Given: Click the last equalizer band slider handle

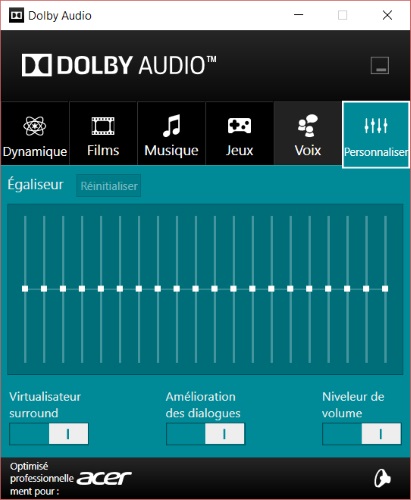Looking at the screenshot, I should (385, 289).
